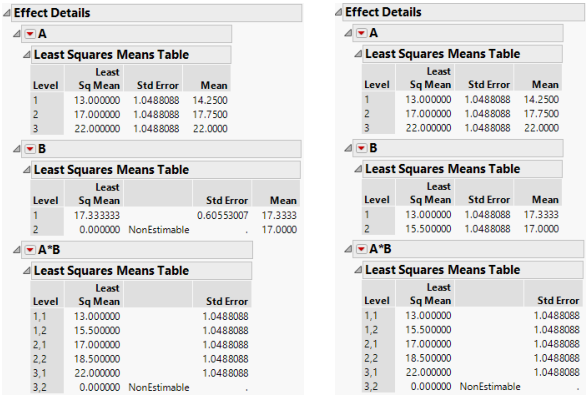Collapse effect A*B section in left panel
588x396 pixels.
(x=16, y=250)
